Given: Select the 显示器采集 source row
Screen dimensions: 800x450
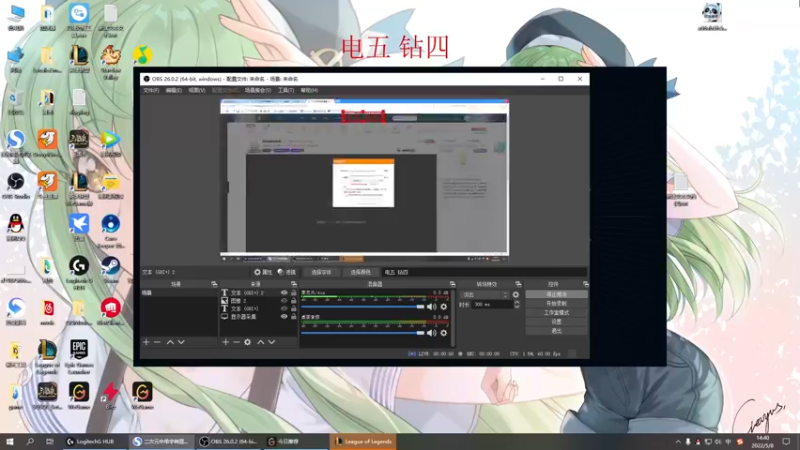Looking at the screenshot, I should tap(258, 317).
